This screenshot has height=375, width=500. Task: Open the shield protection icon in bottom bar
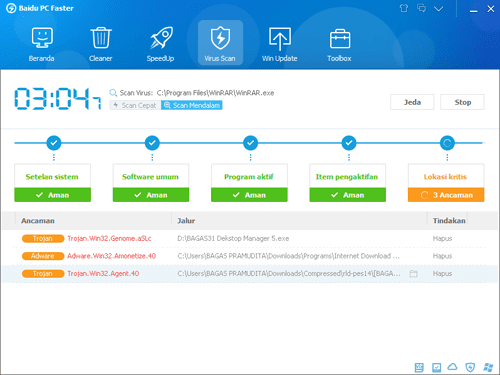click(470, 367)
